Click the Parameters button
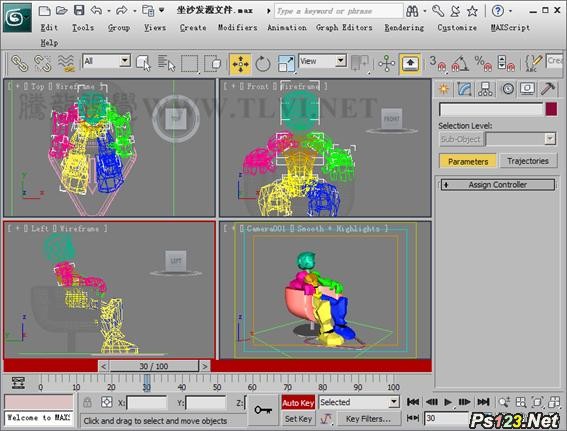The image size is (567, 431). 468,161
